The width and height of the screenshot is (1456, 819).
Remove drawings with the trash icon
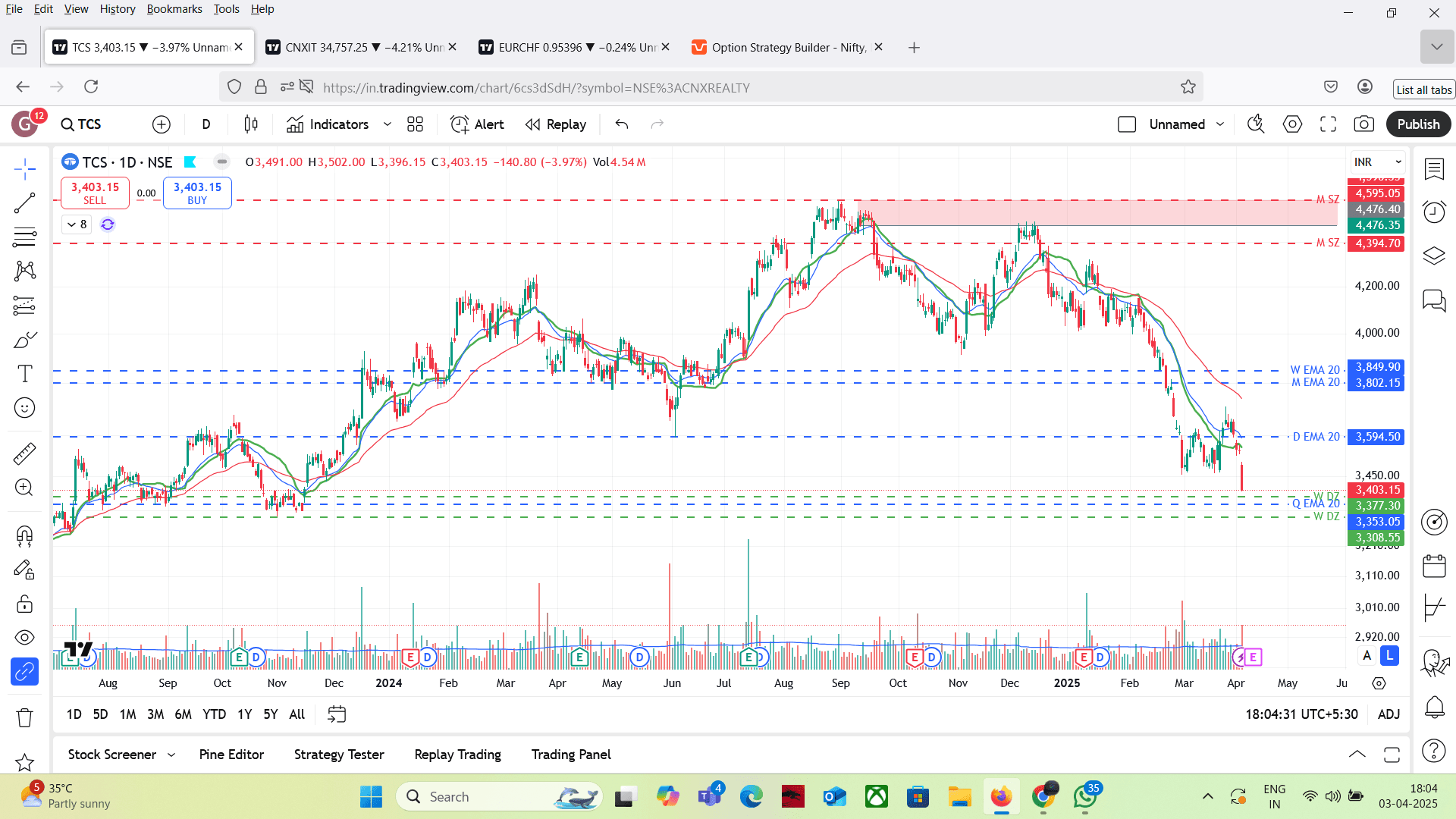point(24,717)
